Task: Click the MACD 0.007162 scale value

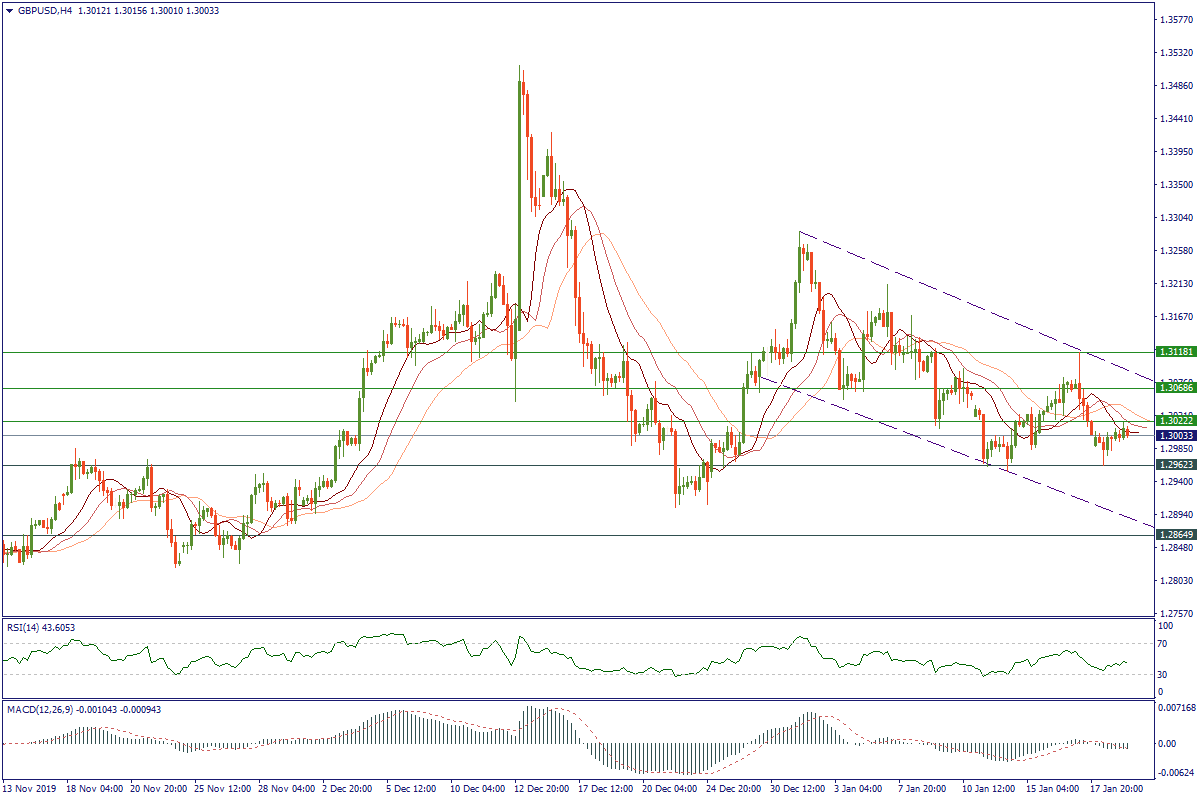Action: (1174, 707)
